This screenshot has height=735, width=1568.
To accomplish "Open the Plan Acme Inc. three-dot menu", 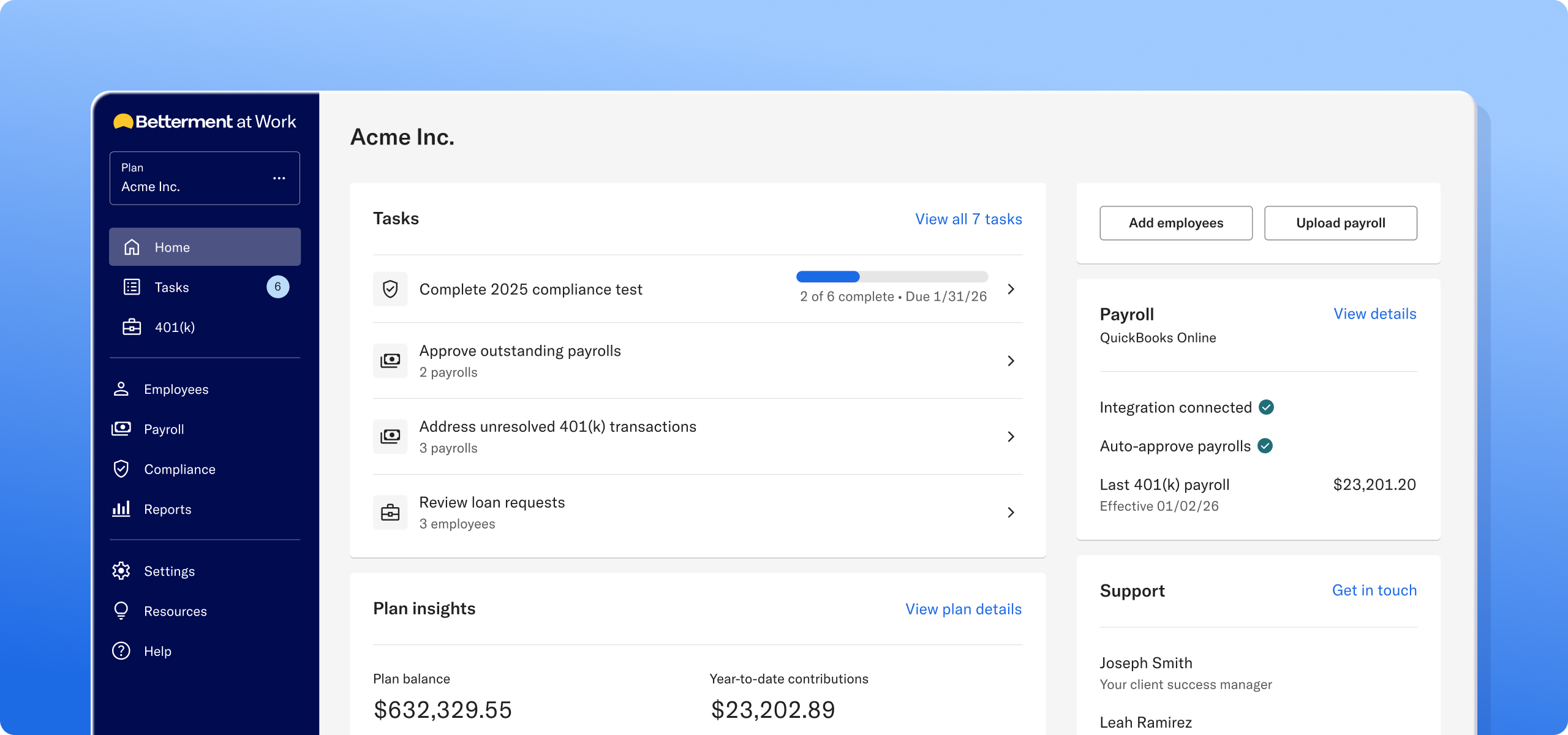I will (x=279, y=178).
